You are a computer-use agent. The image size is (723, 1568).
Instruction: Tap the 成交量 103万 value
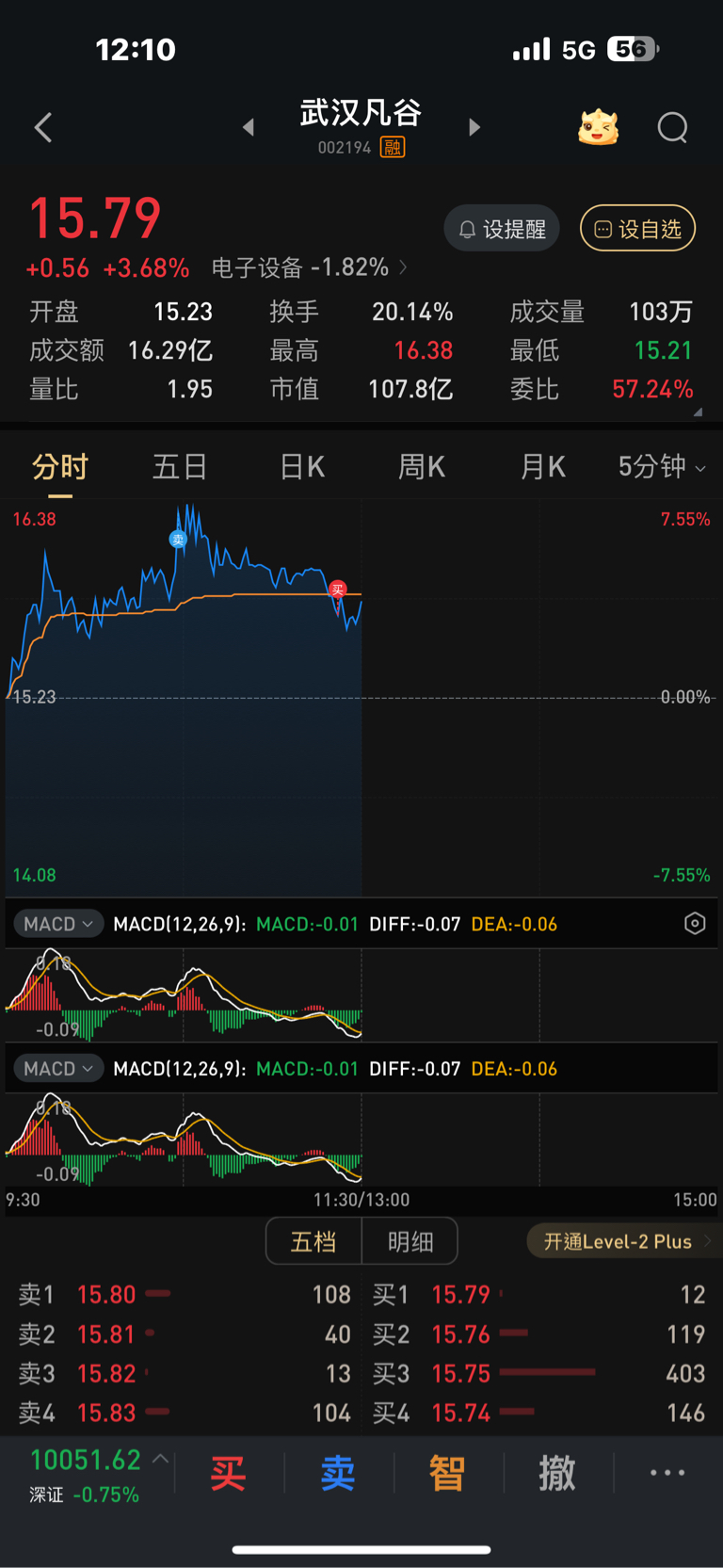(x=661, y=312)
